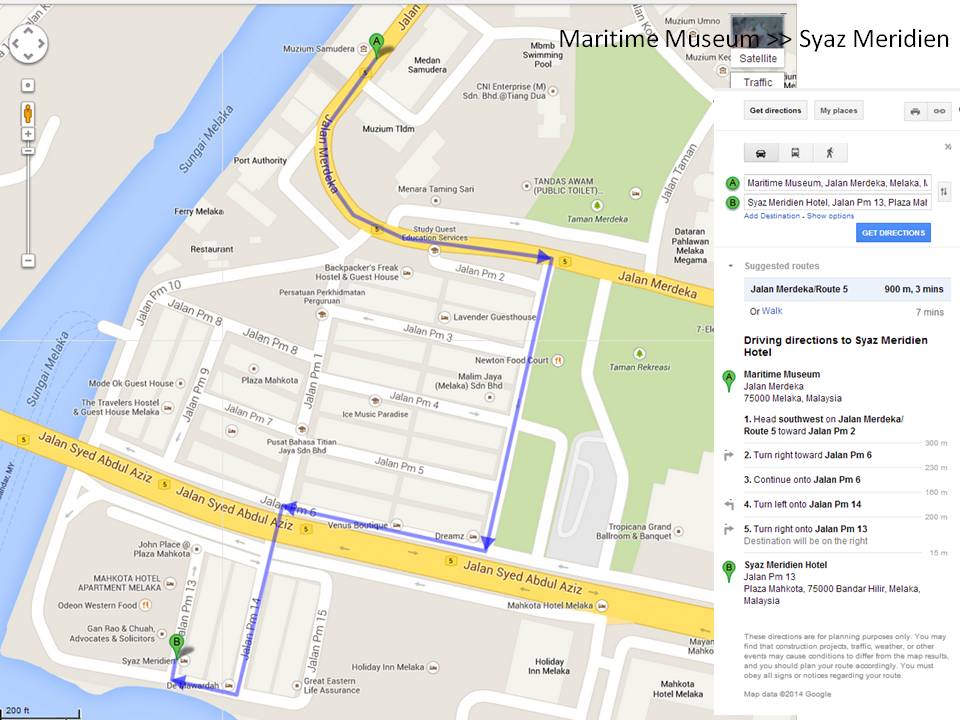Click the Mahkota Hotel Melaka lodging icon
Screen dimensions: 960x720
[x=602, y=606]
